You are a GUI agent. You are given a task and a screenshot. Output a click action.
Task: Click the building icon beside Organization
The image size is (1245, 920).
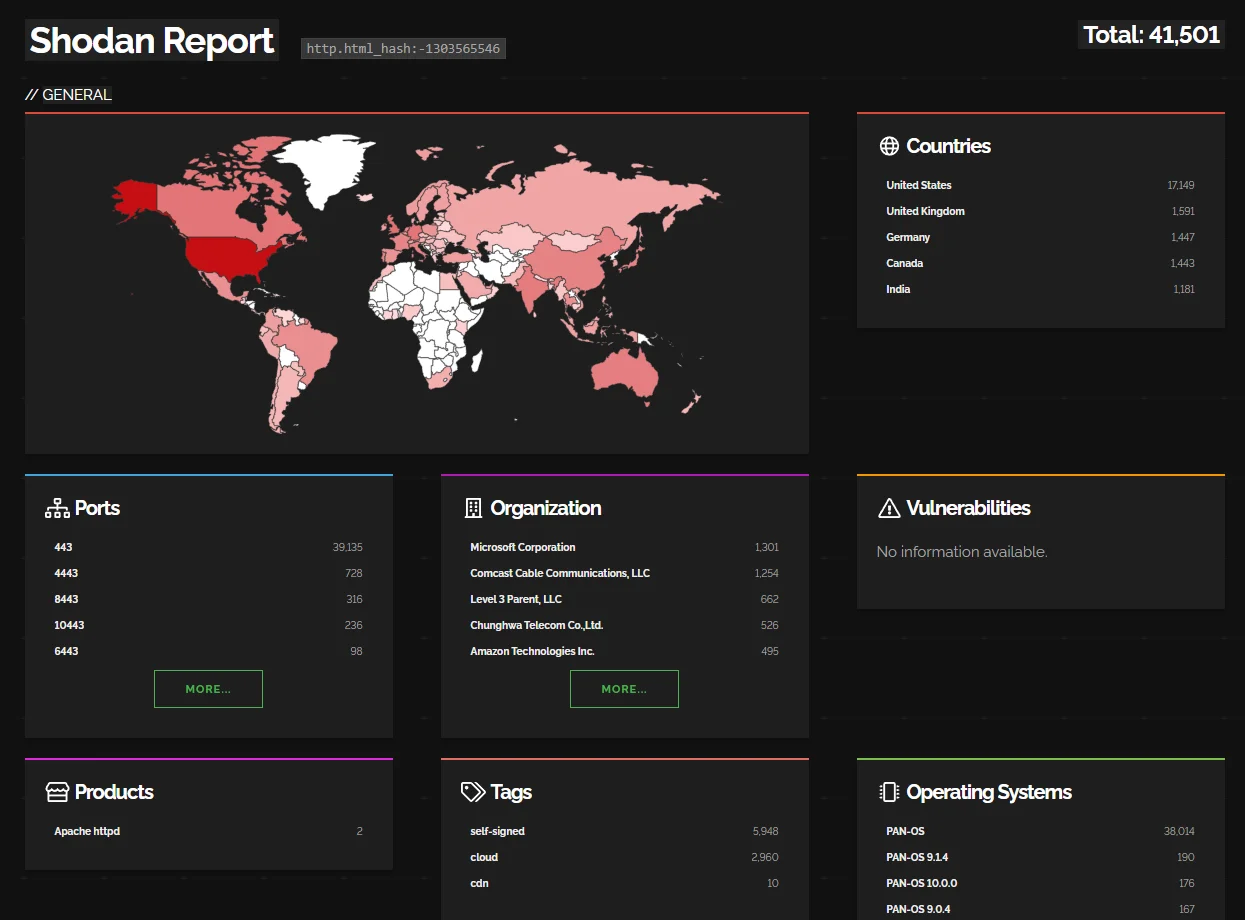pos(473,508)
